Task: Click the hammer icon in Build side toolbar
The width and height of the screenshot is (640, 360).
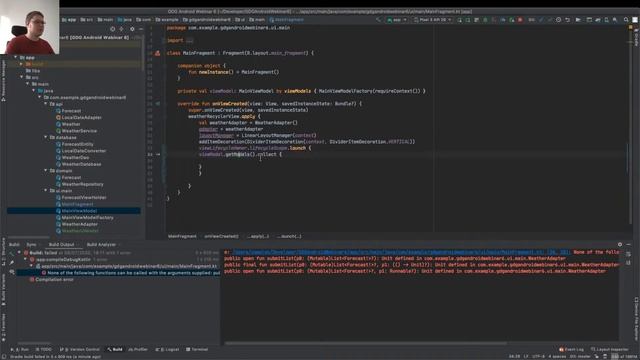Action: 12,253
